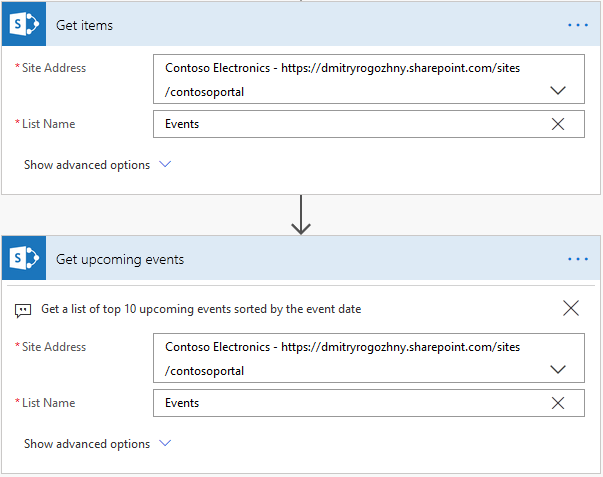This screenshot has width=603, height=477.
Task: Click SharePoint icon on Get upcoming events
Action: point(24,258)
